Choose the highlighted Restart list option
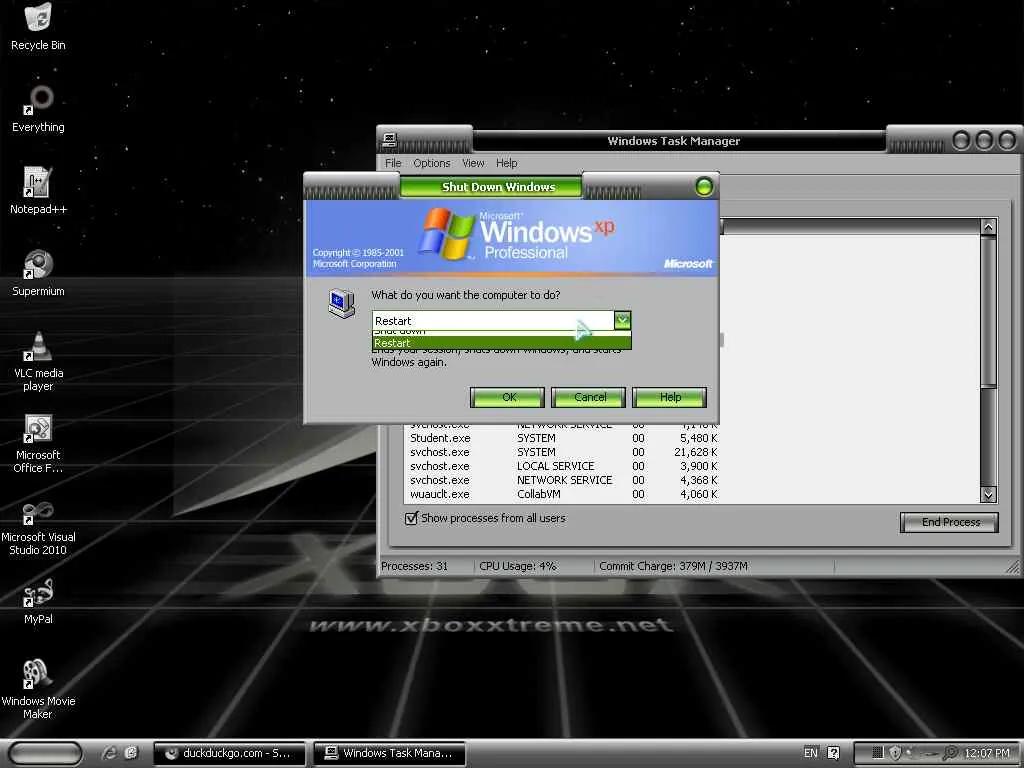This screenshot has width=1024, height=768. (502, 343)
